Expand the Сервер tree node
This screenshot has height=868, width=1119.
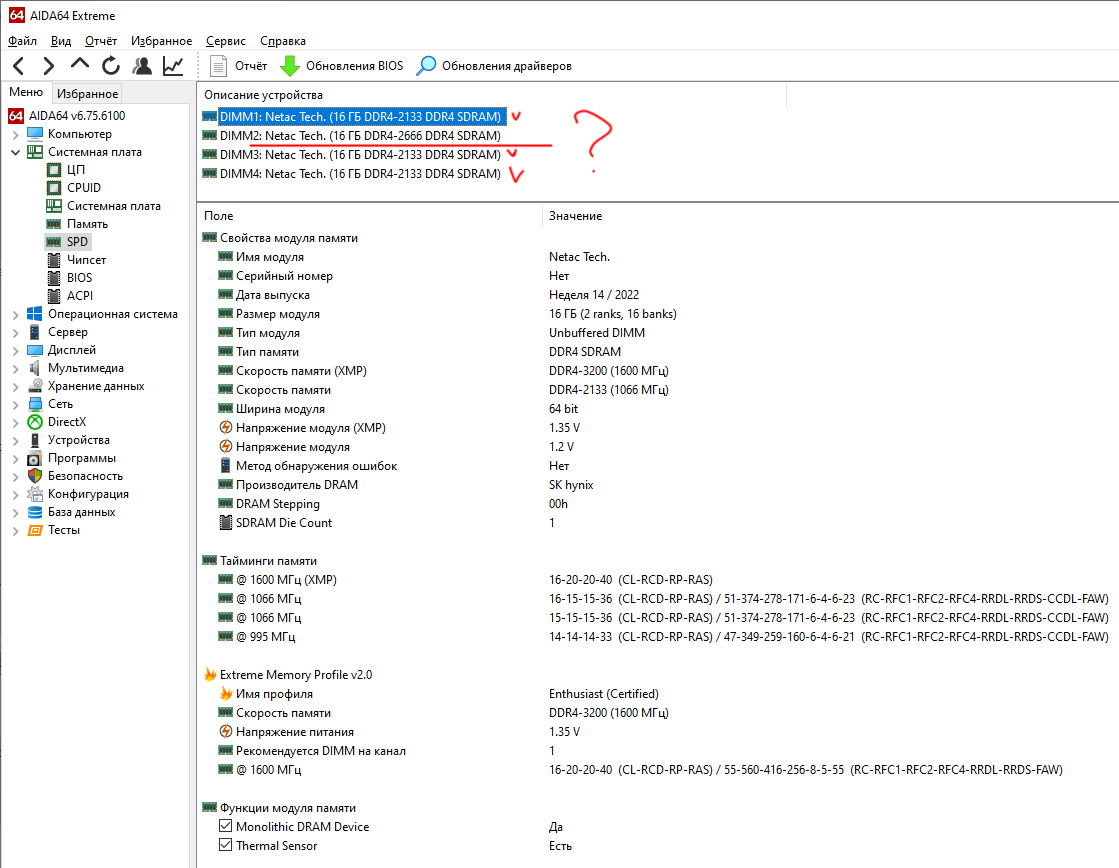[16, 333]
